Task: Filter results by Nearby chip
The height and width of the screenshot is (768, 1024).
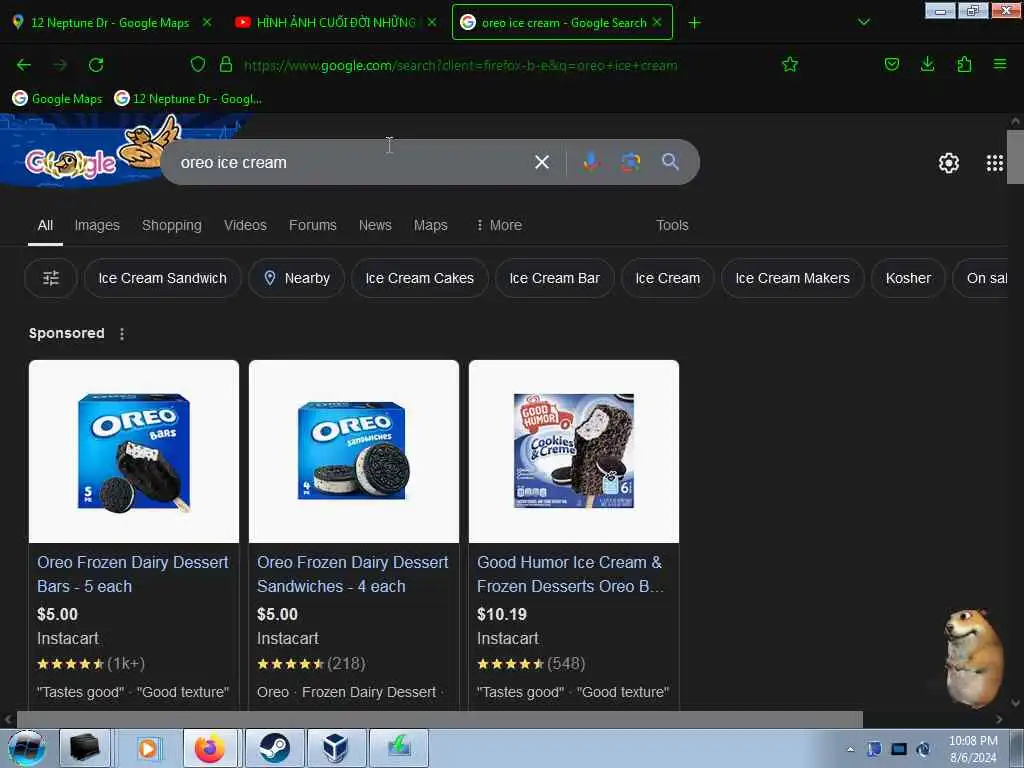Action: pyautogui.click(x=296, y=278)
